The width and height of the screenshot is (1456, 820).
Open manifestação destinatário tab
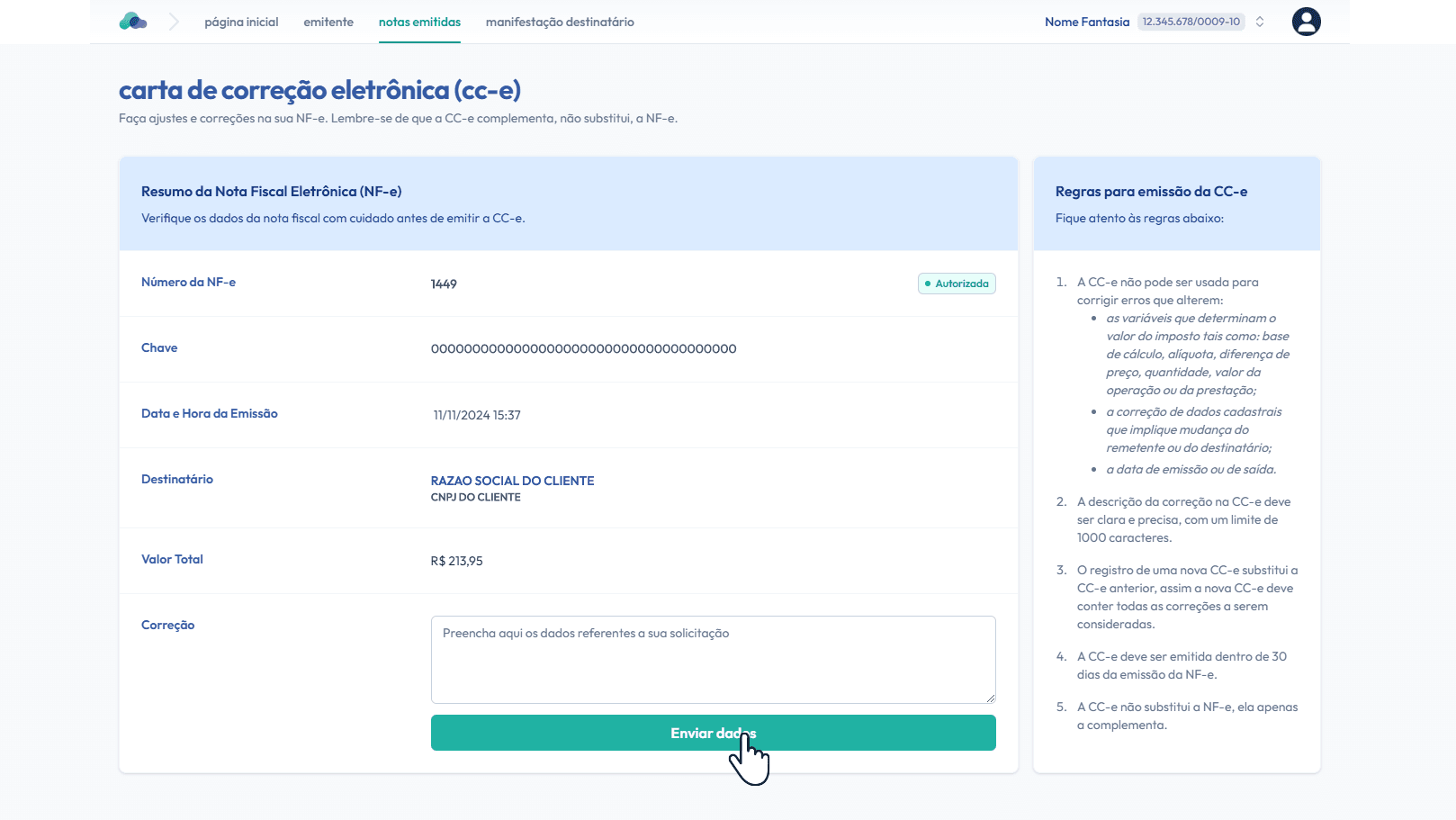pyautogui.click(x=560, y=22)
